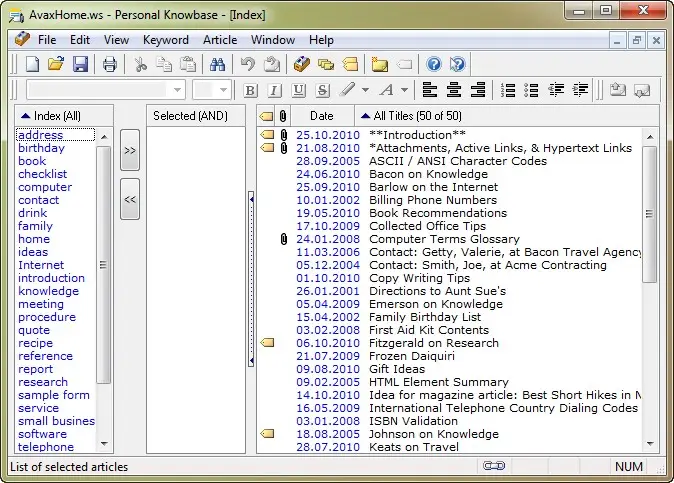Expand the highlighter color dropdown arrow
This screenshot has height=483, width=674.
(x=365, y=91)
